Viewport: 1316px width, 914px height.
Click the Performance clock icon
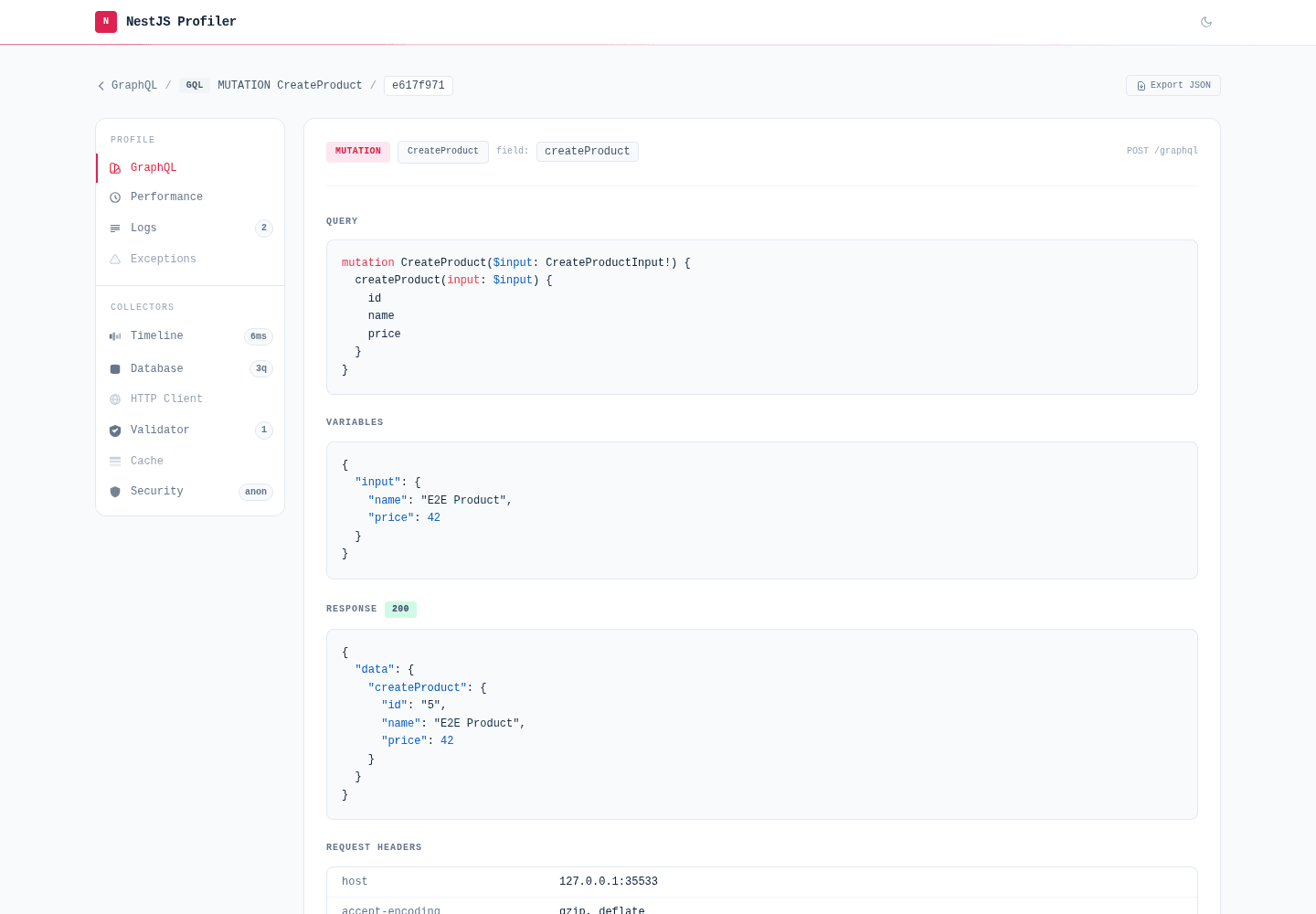tap(115, 197)
